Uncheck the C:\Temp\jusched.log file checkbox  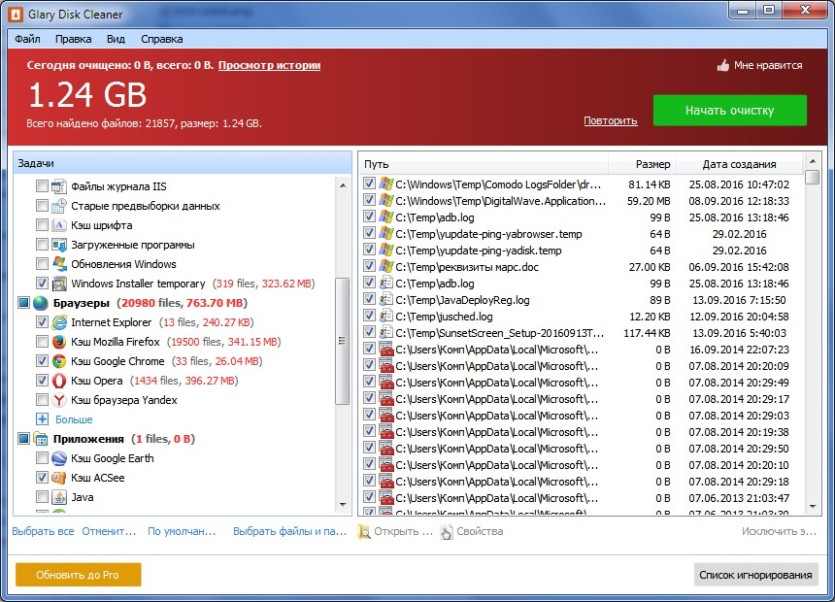click(x=369, y=316)
